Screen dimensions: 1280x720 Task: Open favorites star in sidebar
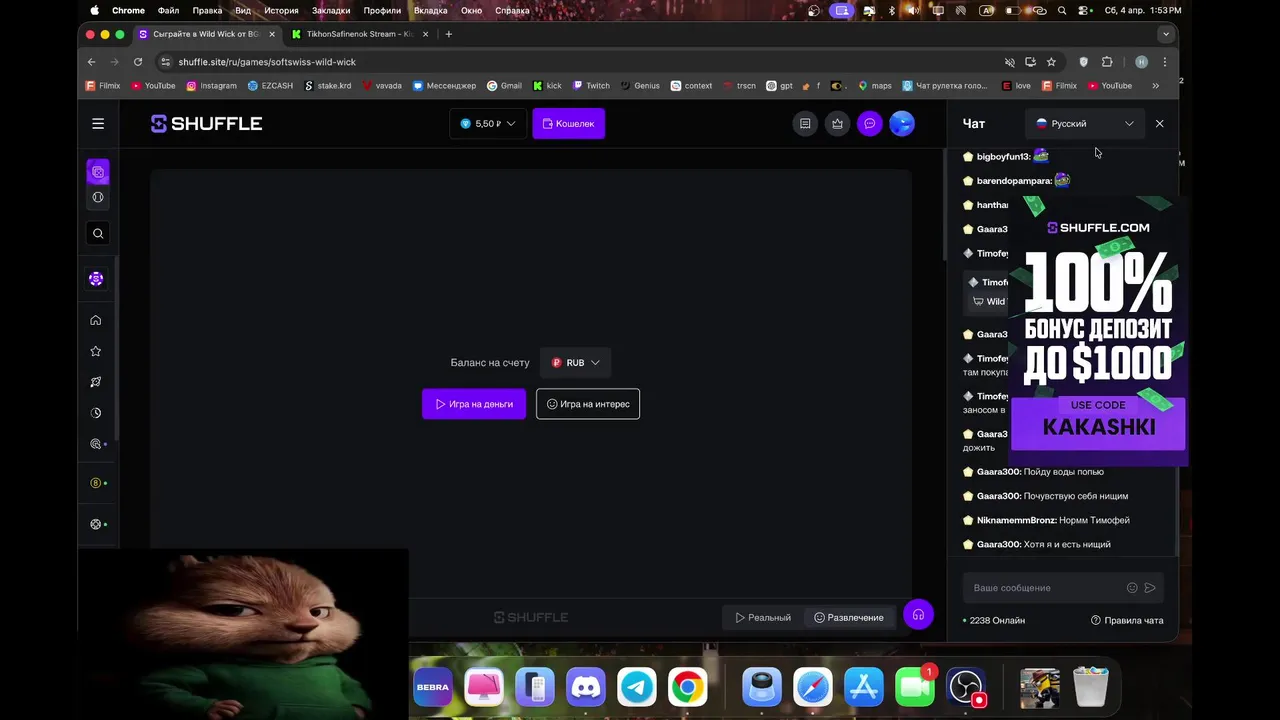coord(96,351)
